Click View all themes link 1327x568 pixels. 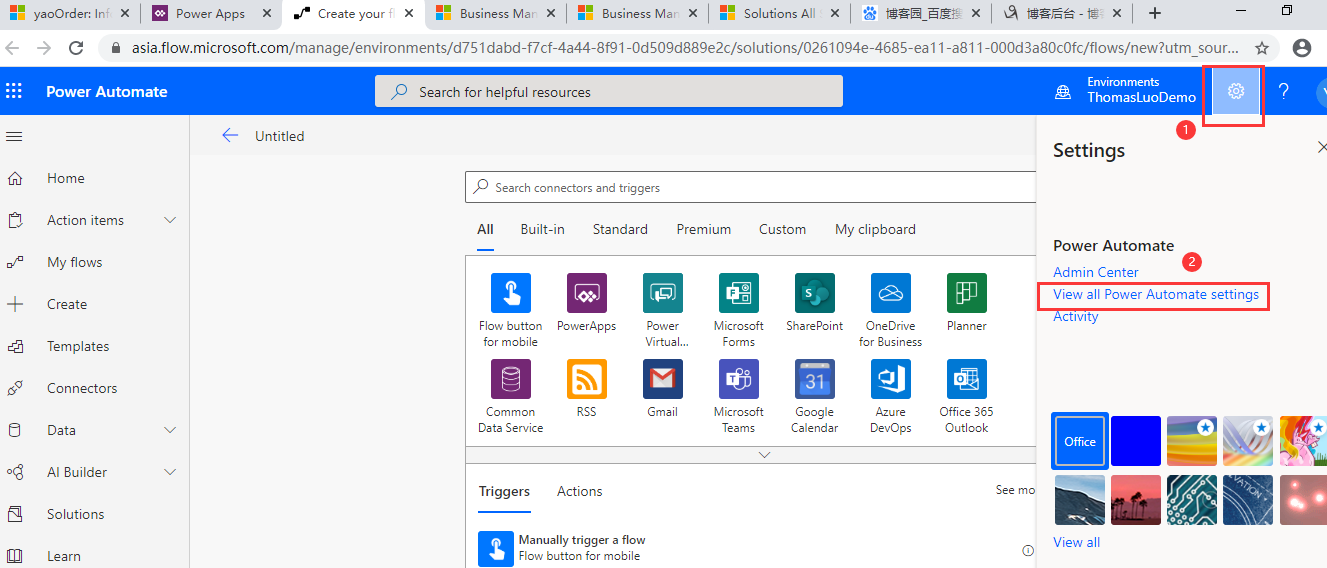pyautogui.click(x=1076, y=542)
